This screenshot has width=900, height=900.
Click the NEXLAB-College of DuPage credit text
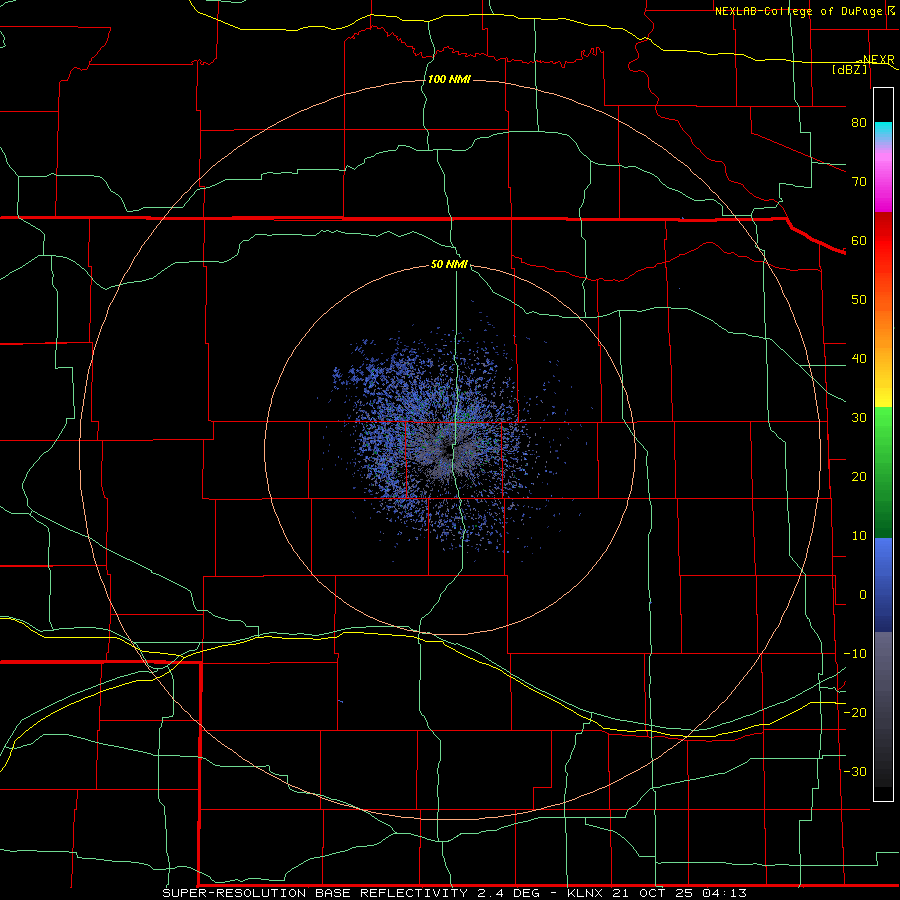pos(798,11)
